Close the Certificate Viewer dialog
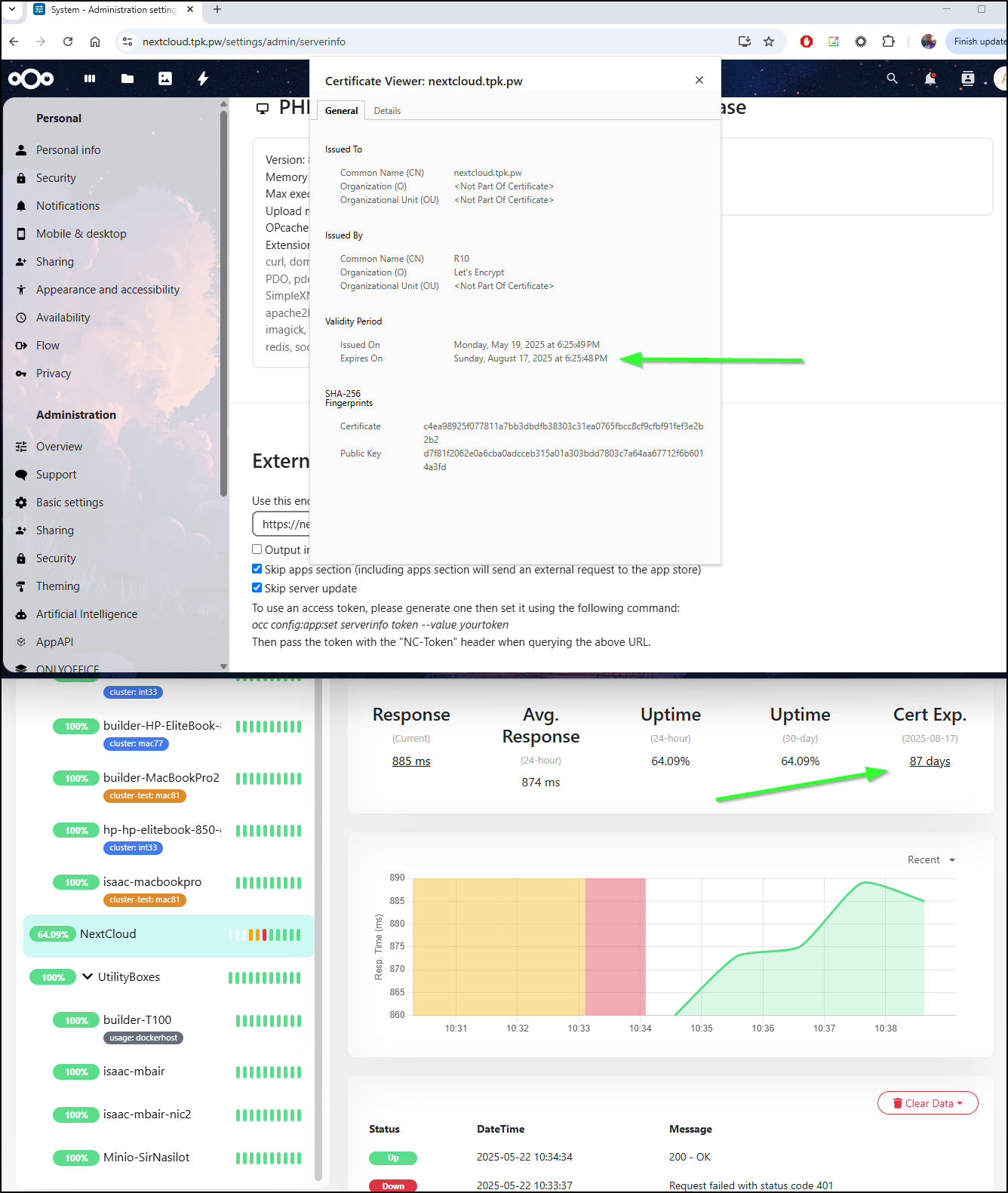The width and height of the screenshot is (1008, 1193). click(699, 80)
